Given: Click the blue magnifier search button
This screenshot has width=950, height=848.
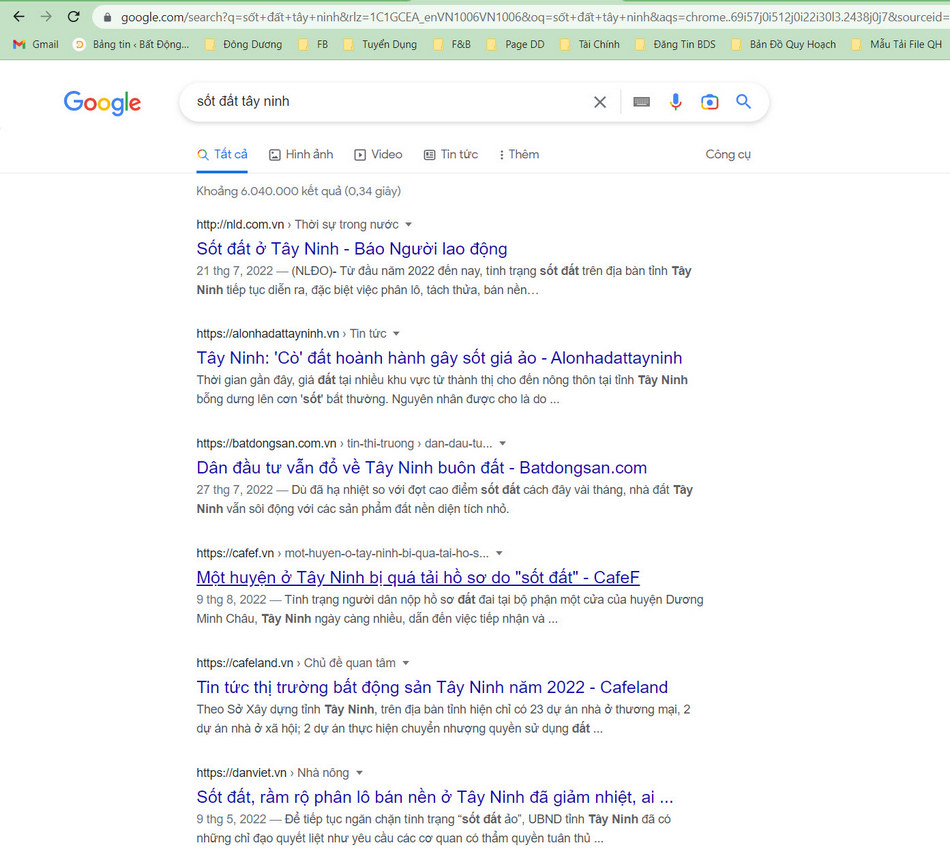Looking at the screenshot, I should pyautogui.click(x=743, y=102).
